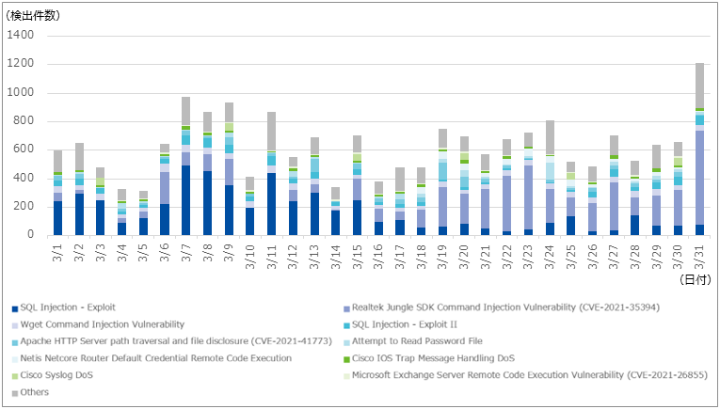Select the Netis Netcore Router Default Credential label
This screenshot has height=409, width=720.
[x=156, y=358]
